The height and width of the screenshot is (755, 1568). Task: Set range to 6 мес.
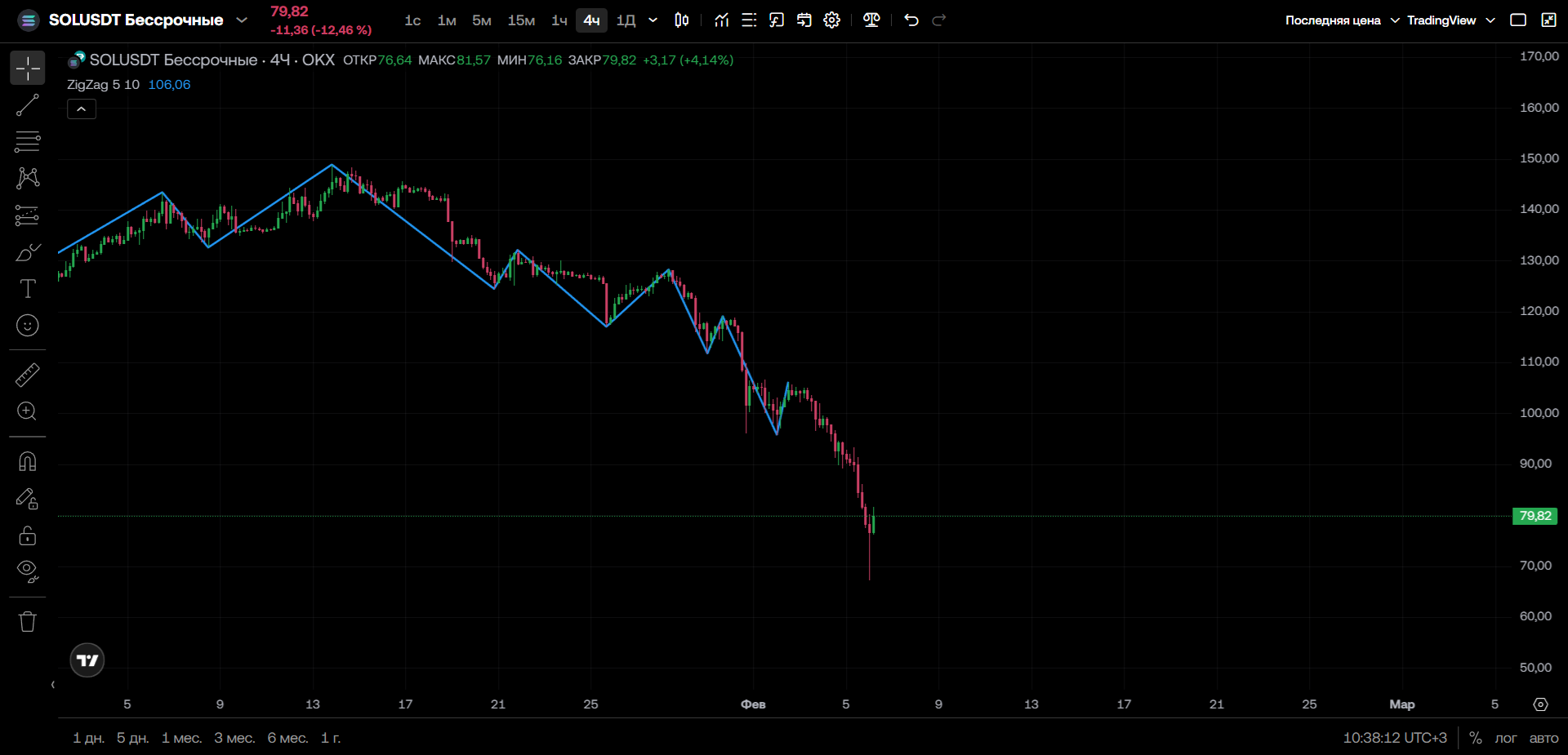[287, 738]
